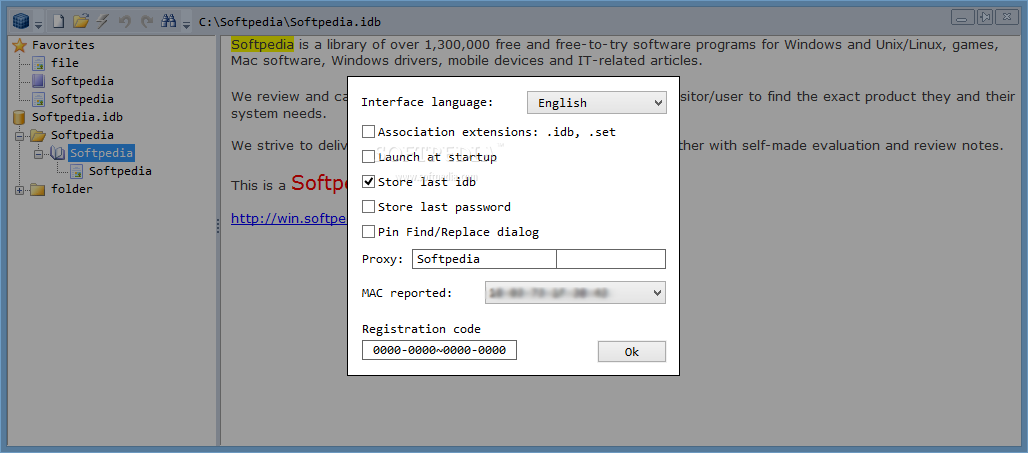
Task: Enable the Pin Find/Replace dialog checkbox
Action: coord(368,231)
